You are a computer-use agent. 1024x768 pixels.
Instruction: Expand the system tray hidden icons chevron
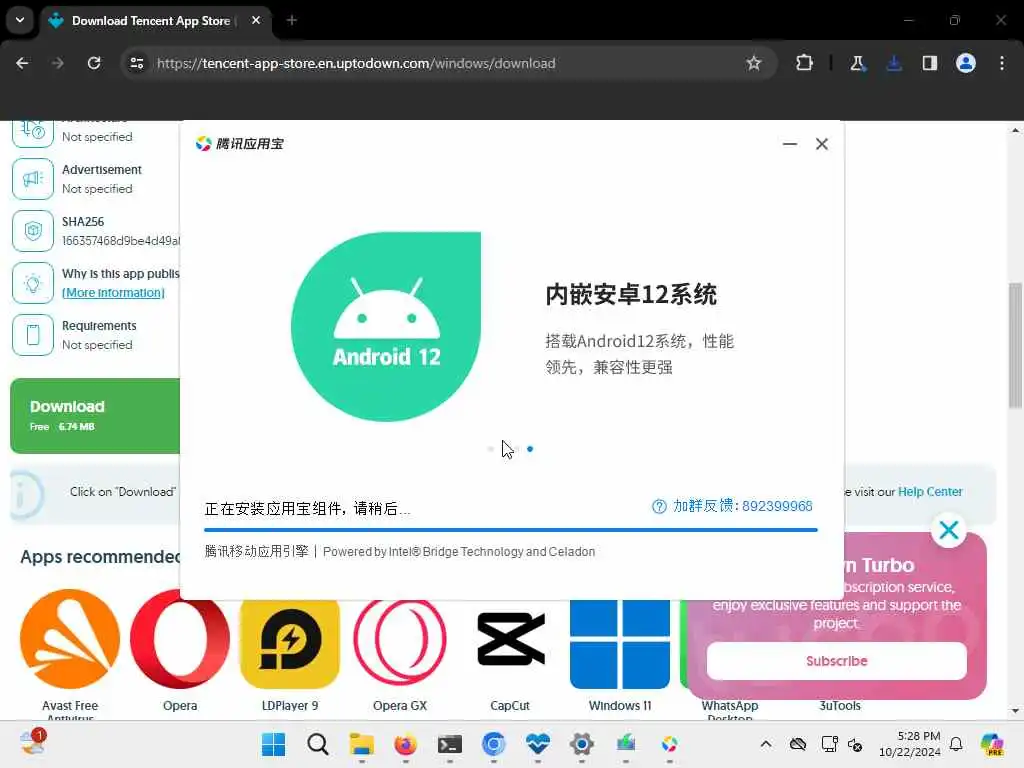coord(766,744)
